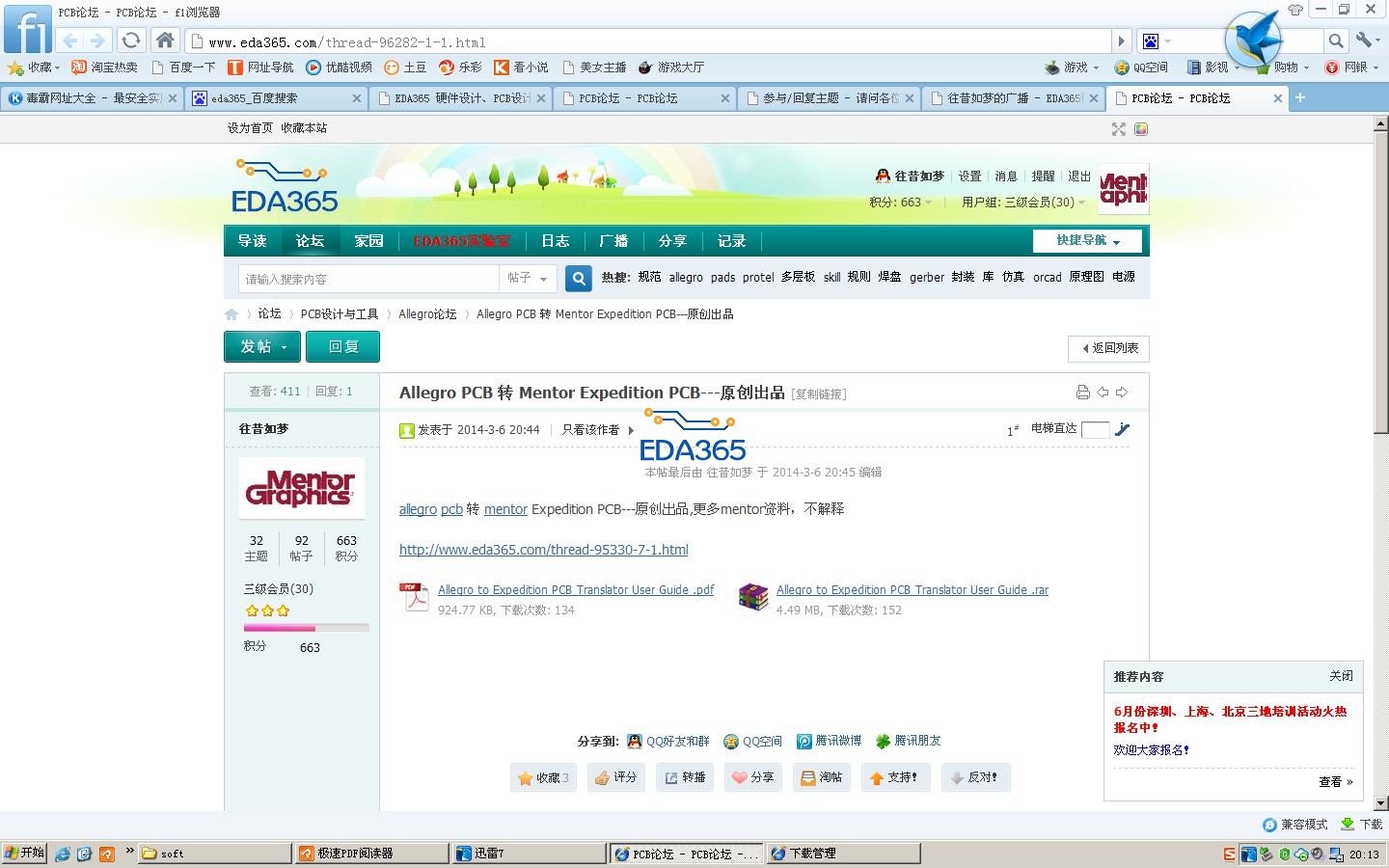The width and height of the screenshot is (1389, 868).
Task: Close the 毒霸网址大全 tab
Action: click(x=173, y=98)
